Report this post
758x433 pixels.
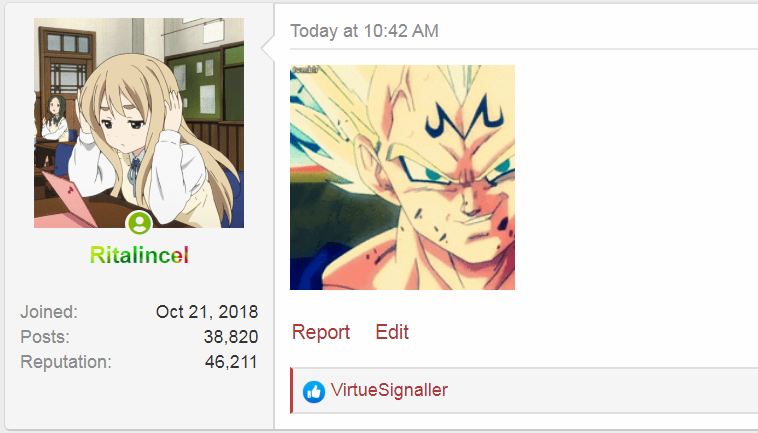pos(321,332)
